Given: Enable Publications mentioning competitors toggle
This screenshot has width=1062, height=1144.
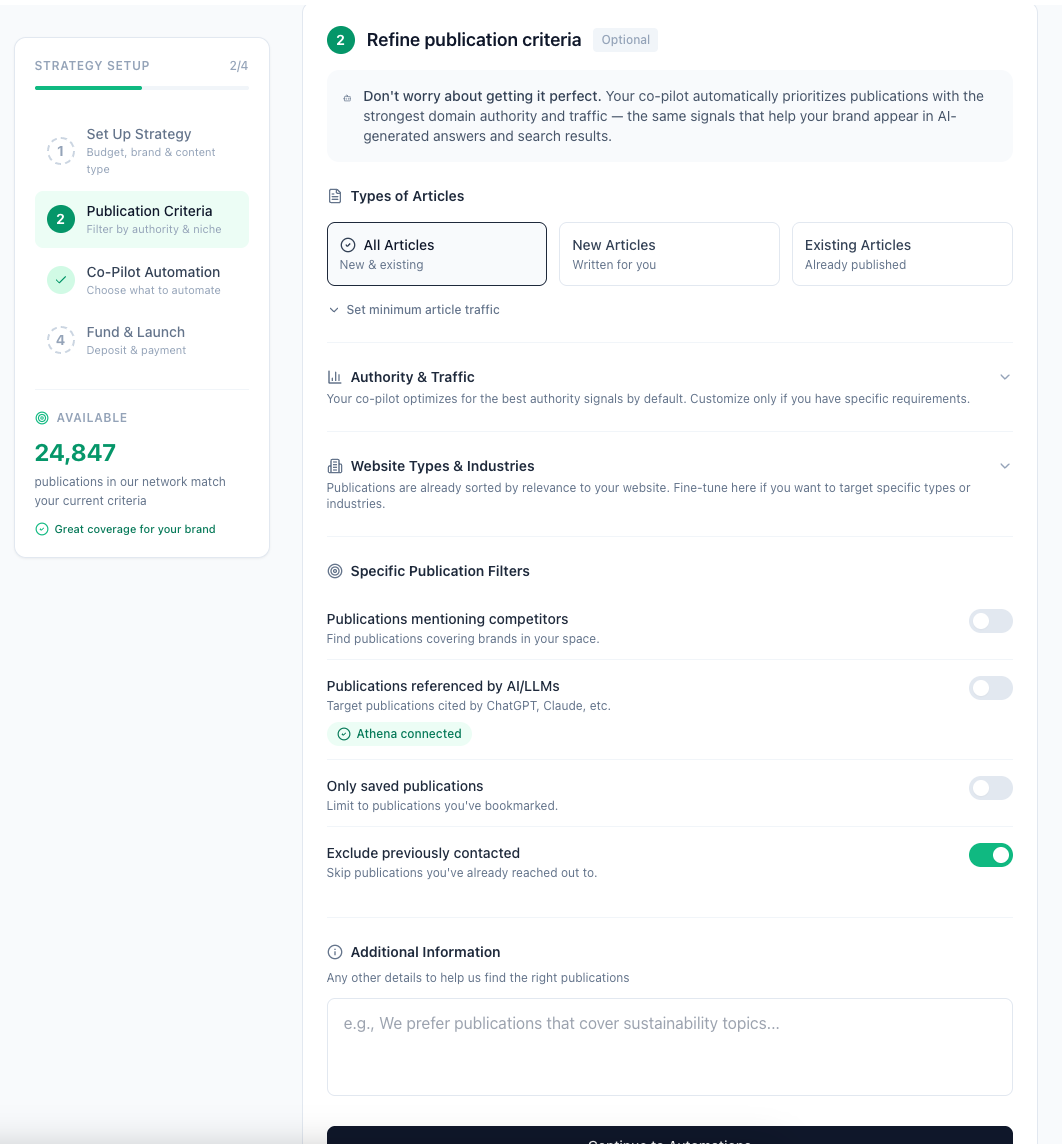Looking at the screenshot, I should (990, 621).
